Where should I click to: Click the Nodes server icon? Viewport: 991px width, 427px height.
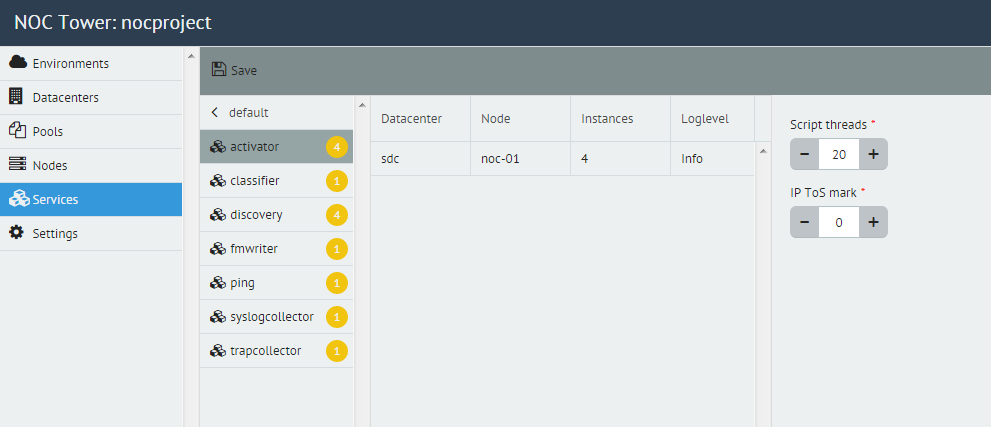17,165
